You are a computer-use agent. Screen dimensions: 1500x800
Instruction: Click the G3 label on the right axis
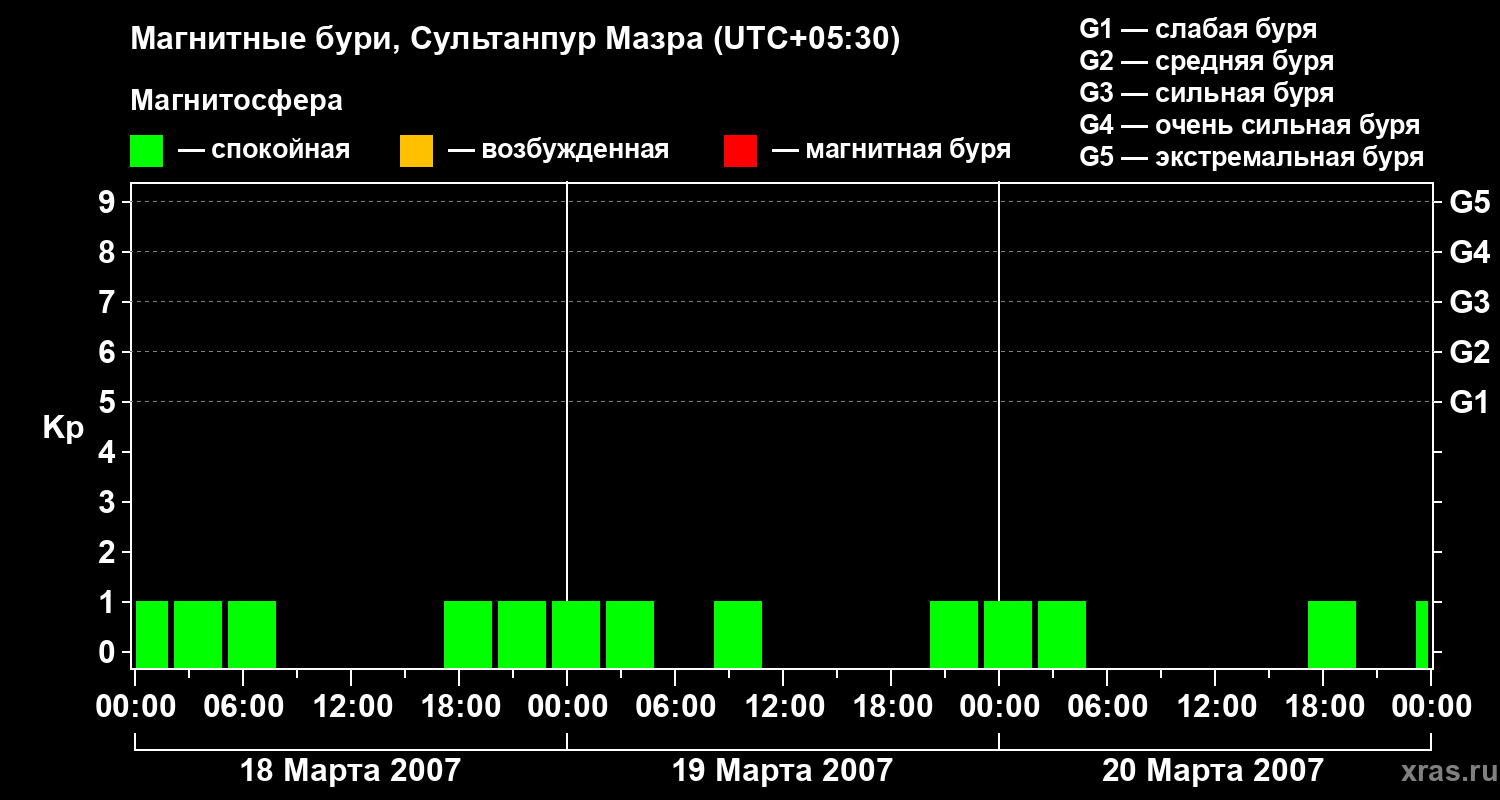pyautogui.click(x=1470, y=302)
